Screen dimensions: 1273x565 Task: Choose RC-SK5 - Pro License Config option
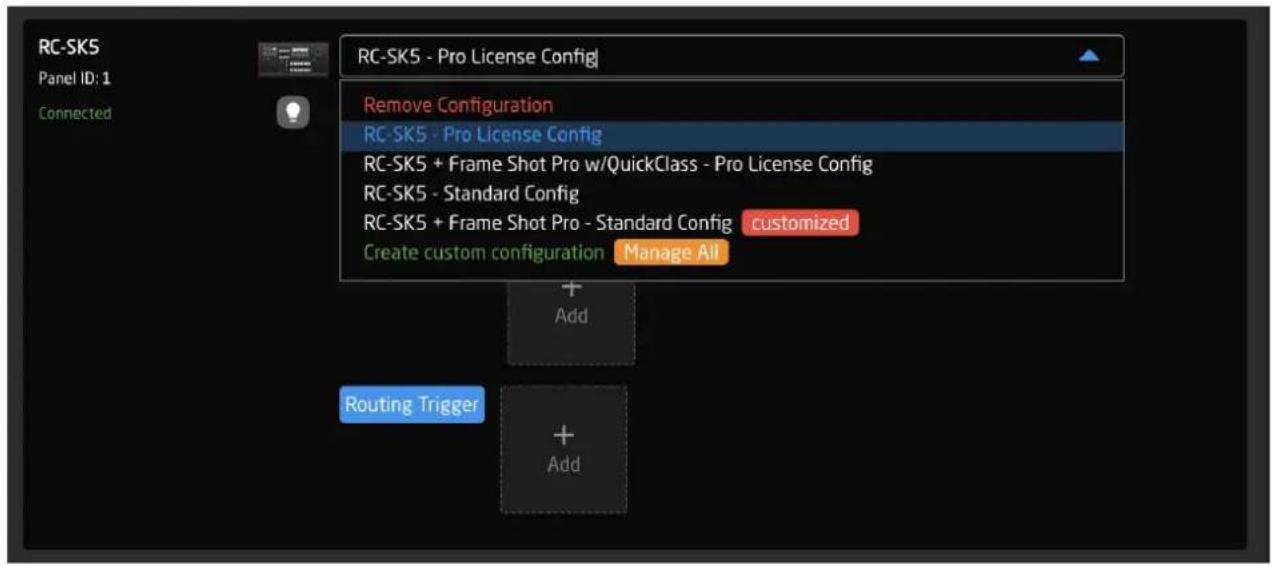(x=731, y=134)
